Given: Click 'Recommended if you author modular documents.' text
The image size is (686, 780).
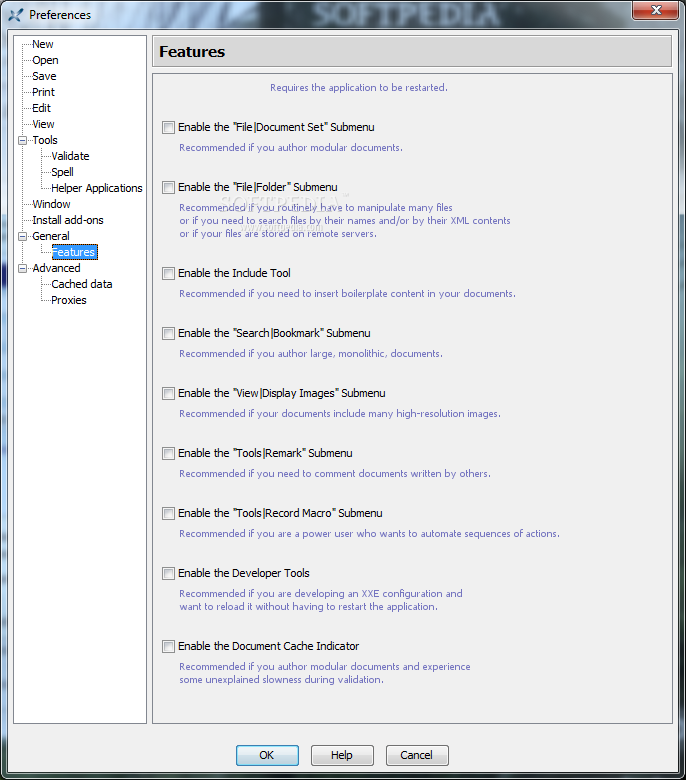Looking at the screenshot, I should pyautogui.click(x=291, y=148).
